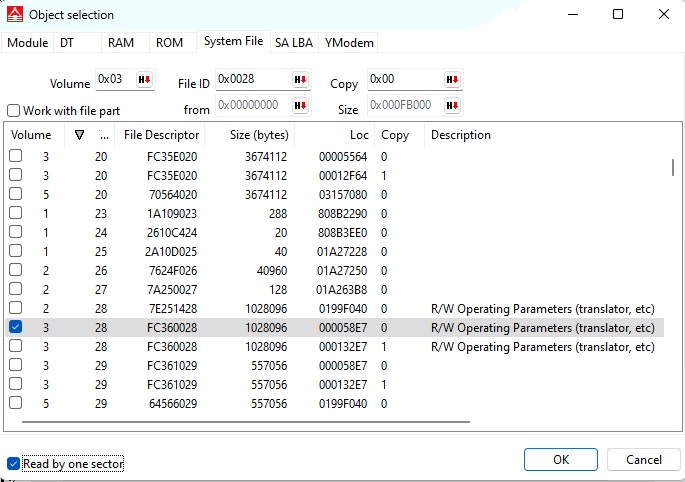
Task: Switch to the Module tab
Action: click(28, 43)
